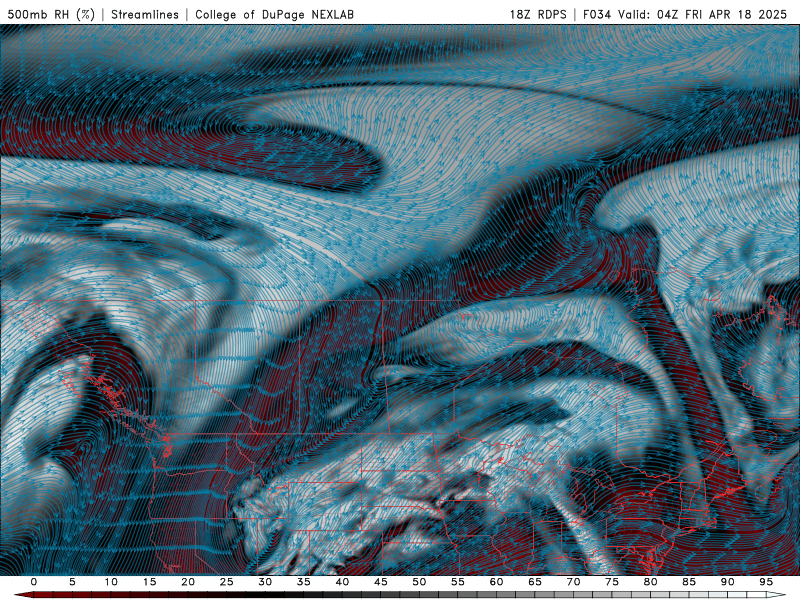Click the "35" color scale label
The height and width of the screenshot is (600, 800).
(304, 582)
